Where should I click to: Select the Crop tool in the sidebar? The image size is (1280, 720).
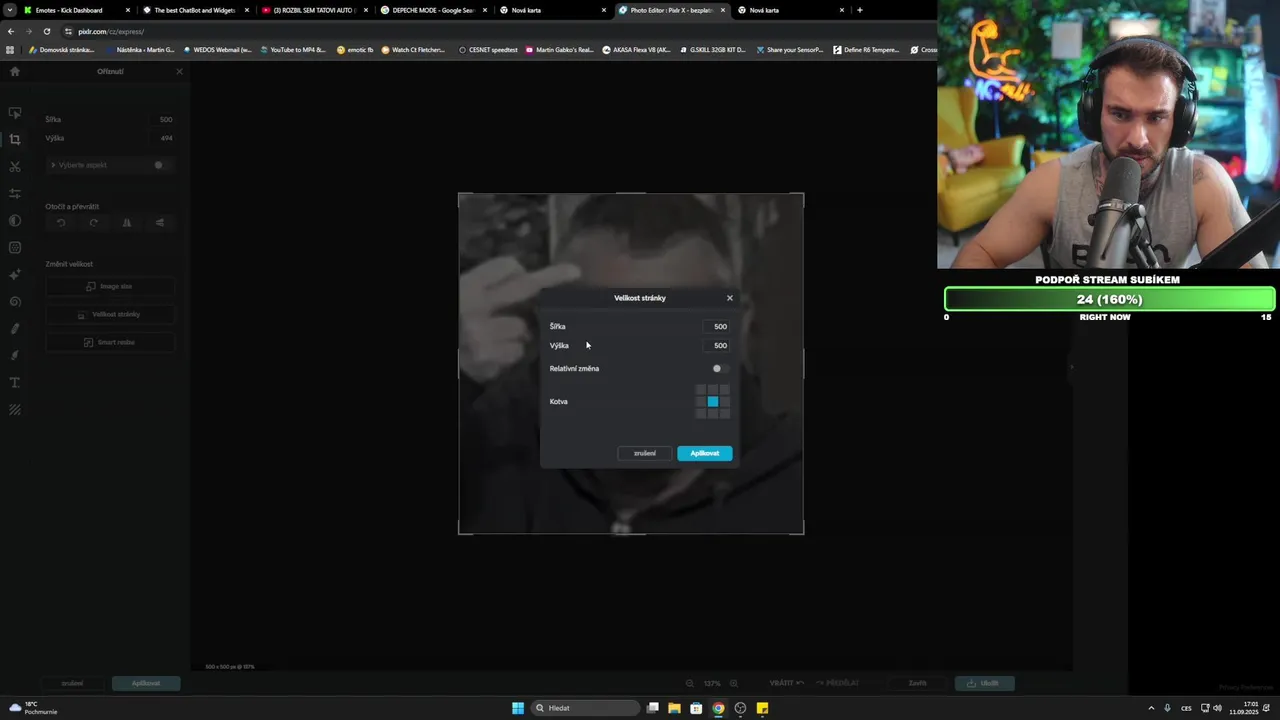14,140
